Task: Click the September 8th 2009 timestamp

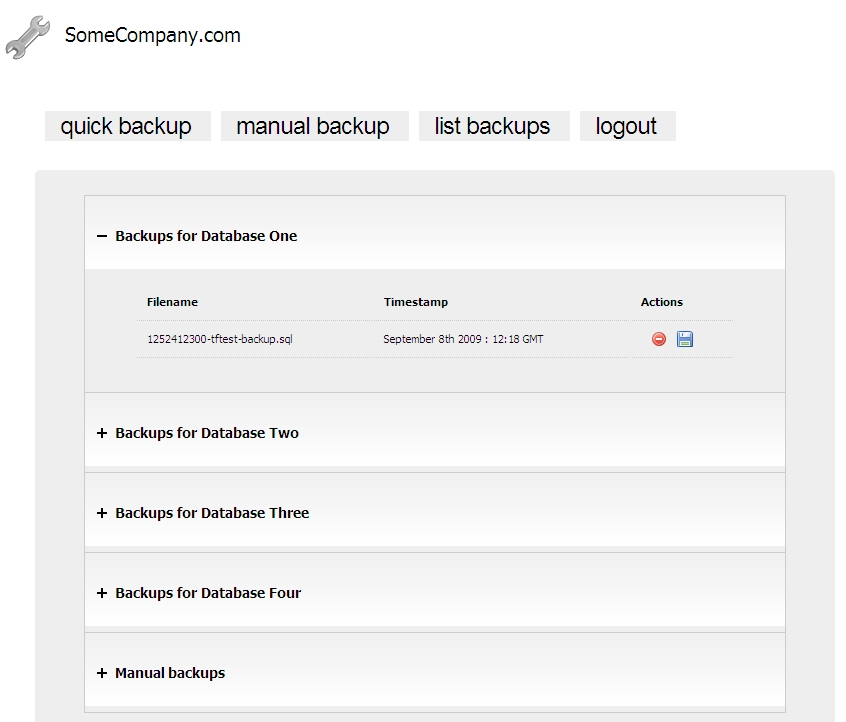Action: click(463, 339)
